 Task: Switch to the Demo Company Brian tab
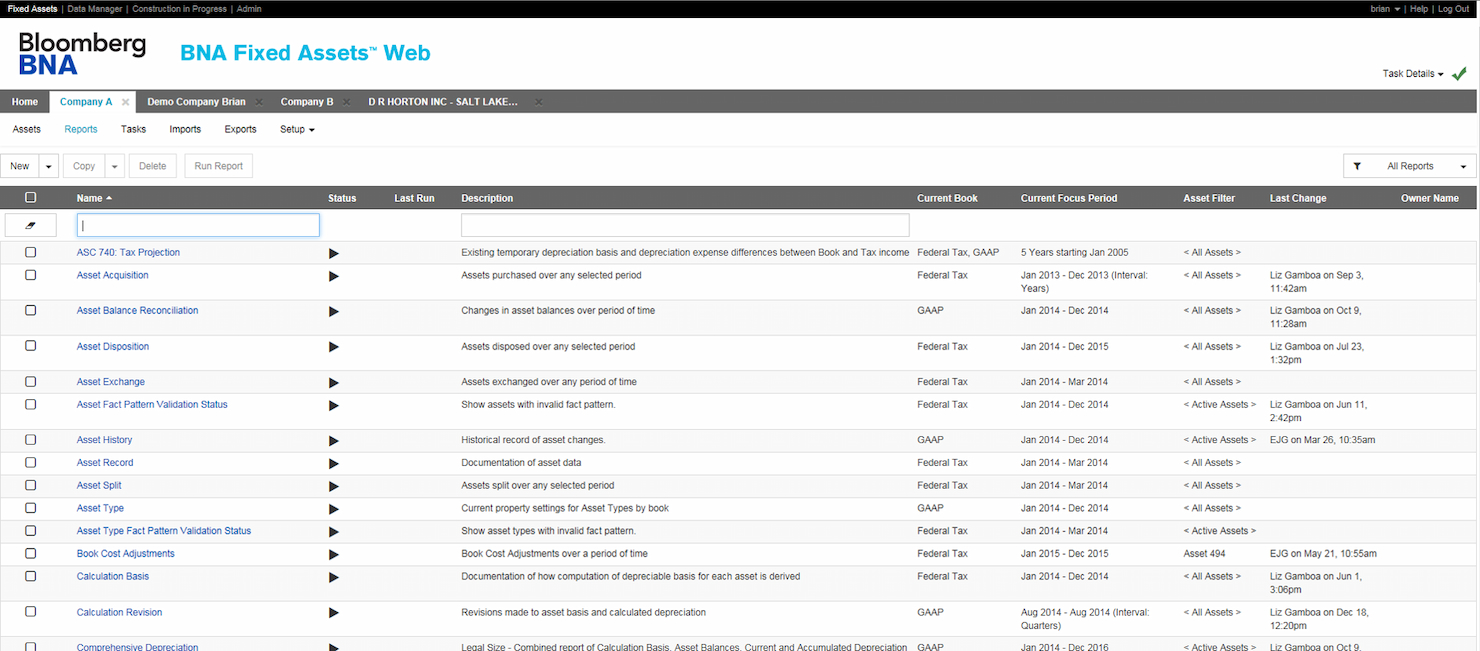point(196,101)
